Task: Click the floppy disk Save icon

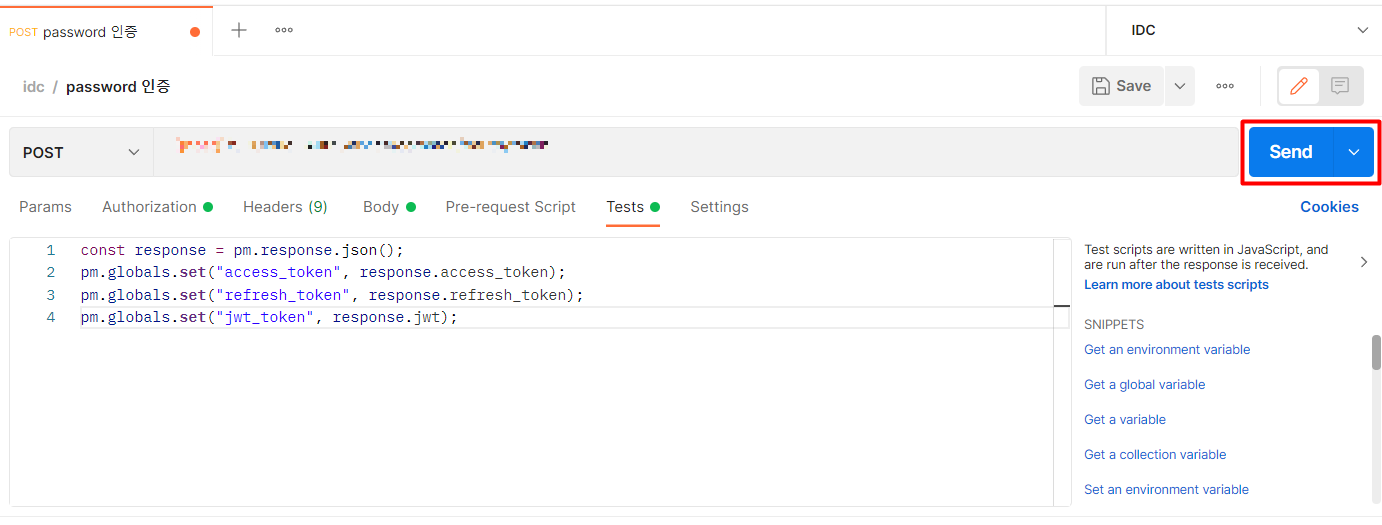Action: [x=1100, y=86]
